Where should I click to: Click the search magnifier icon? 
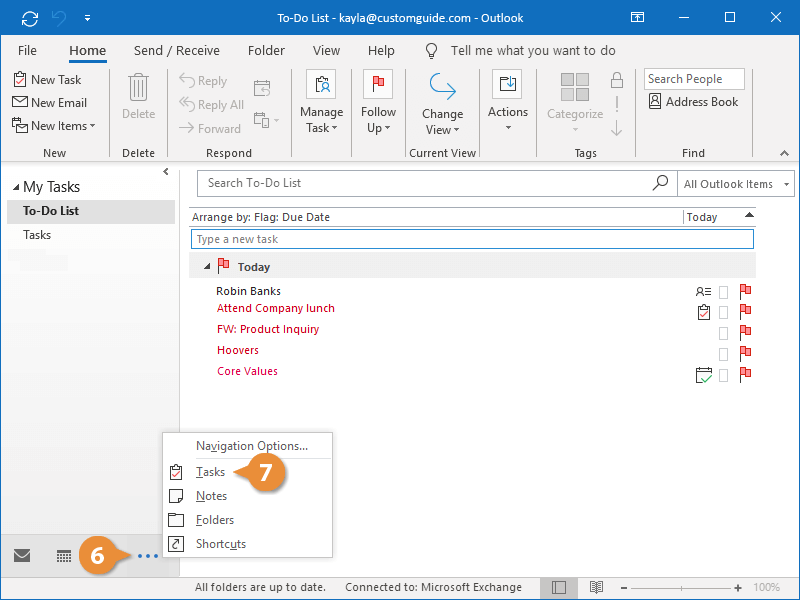click(x=661, y=183)
